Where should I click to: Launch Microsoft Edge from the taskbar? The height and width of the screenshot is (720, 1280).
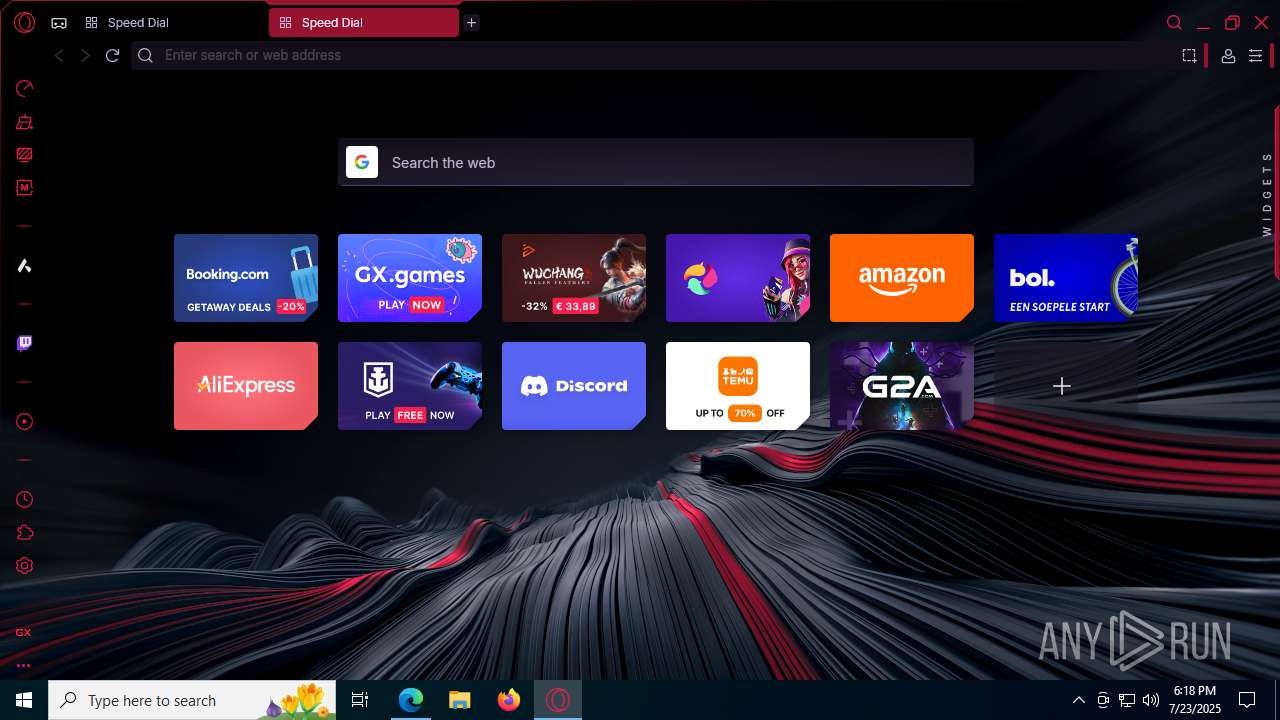411,700
